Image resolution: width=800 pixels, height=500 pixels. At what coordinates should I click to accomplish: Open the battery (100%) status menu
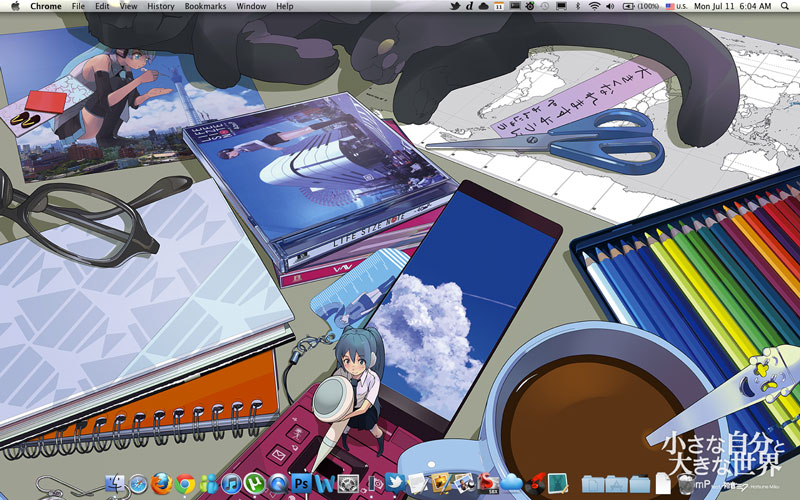tap(641, 6)
